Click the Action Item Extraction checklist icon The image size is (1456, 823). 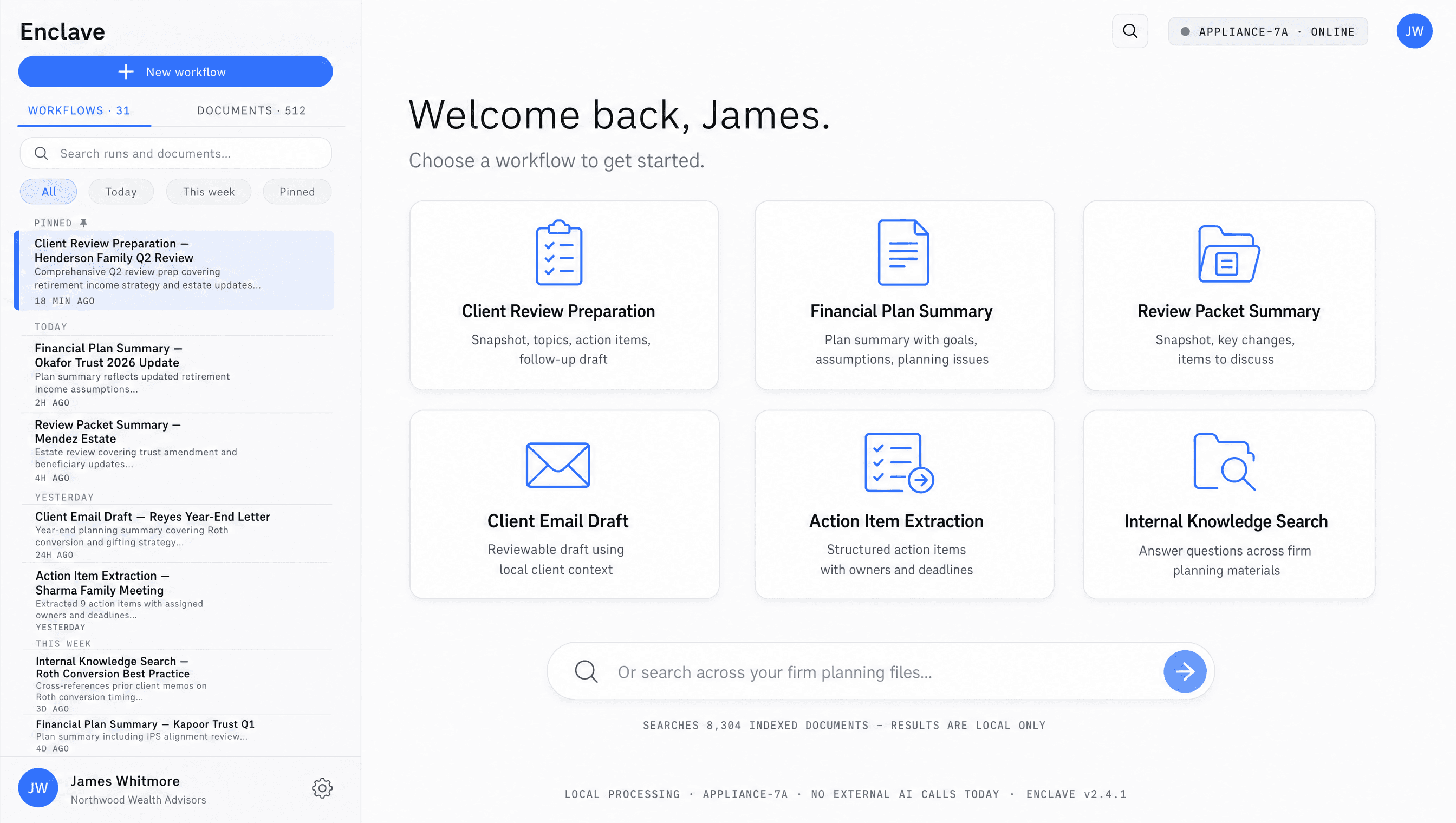[899, 462]
